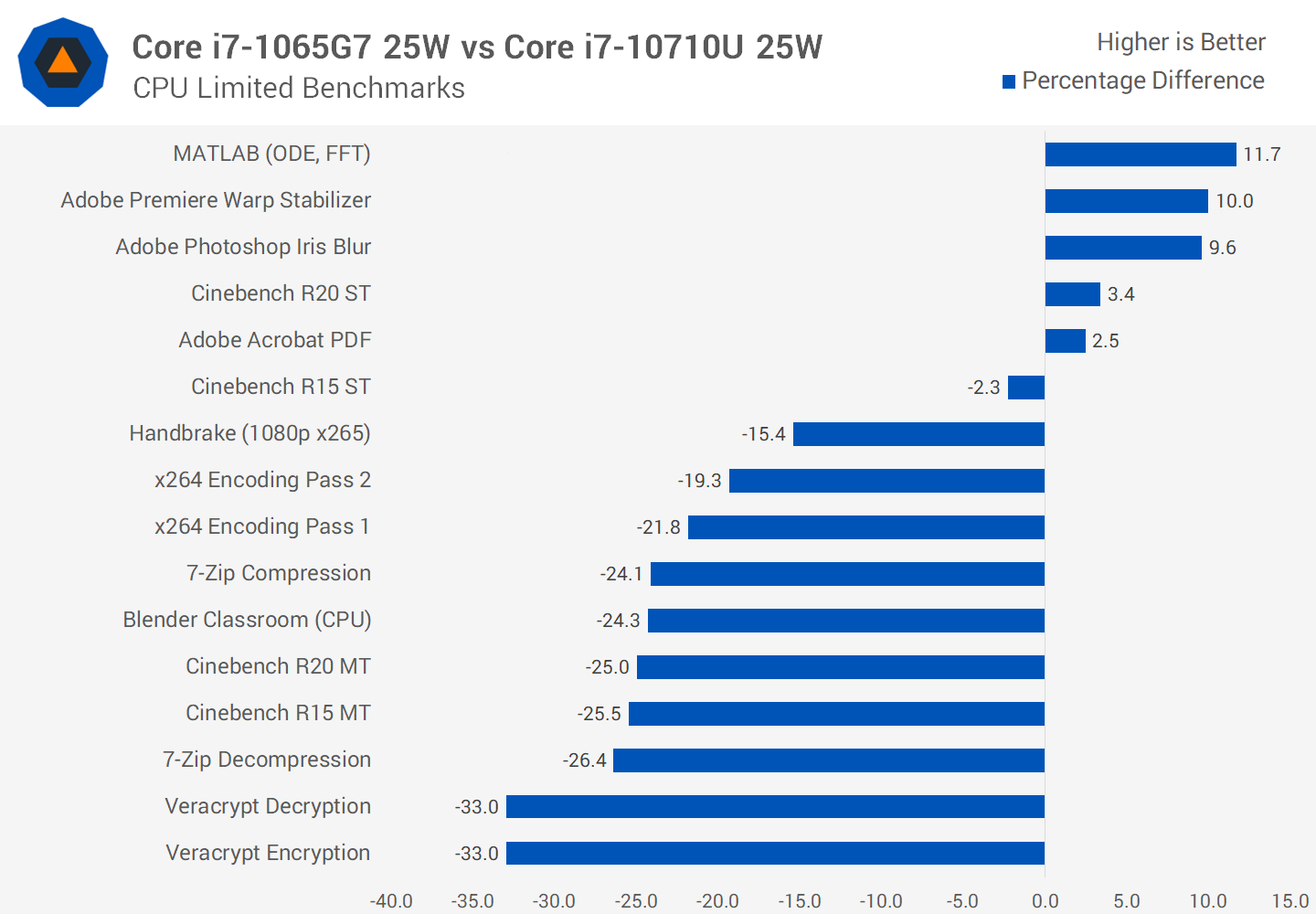
Task: Select the Adobe Acrobat PDF bar
Action: pyautogui.click(x=1065, y=341)
